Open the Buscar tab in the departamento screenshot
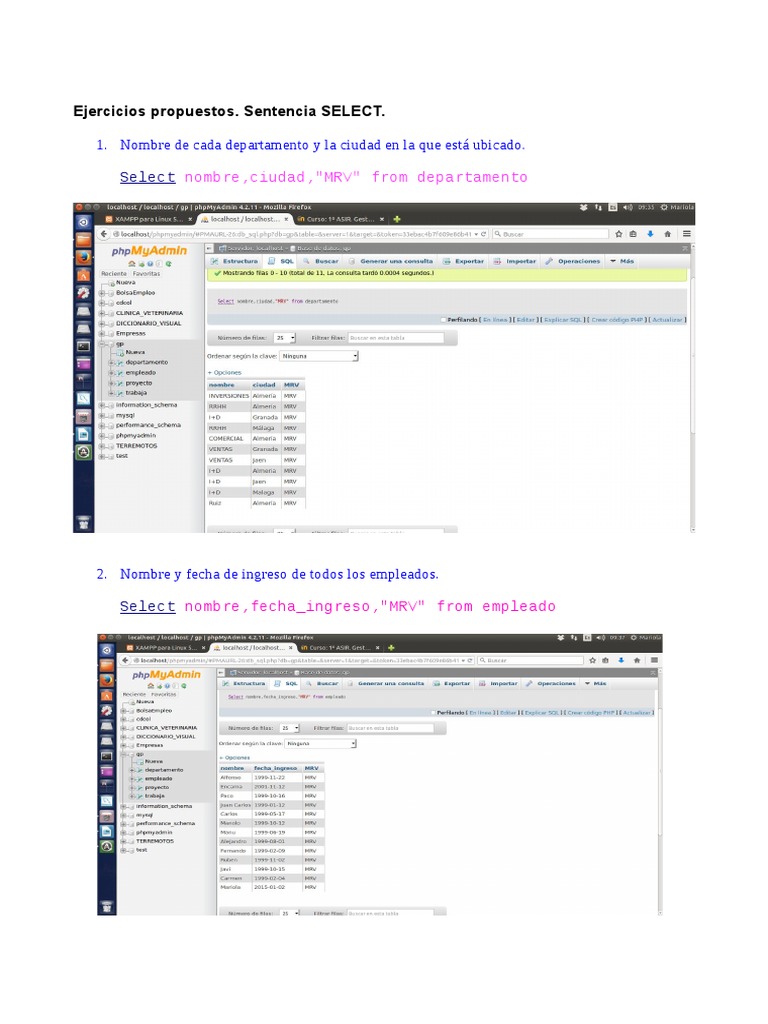Viewport: 768px width, 1024px height. click(x=321, y=261)
